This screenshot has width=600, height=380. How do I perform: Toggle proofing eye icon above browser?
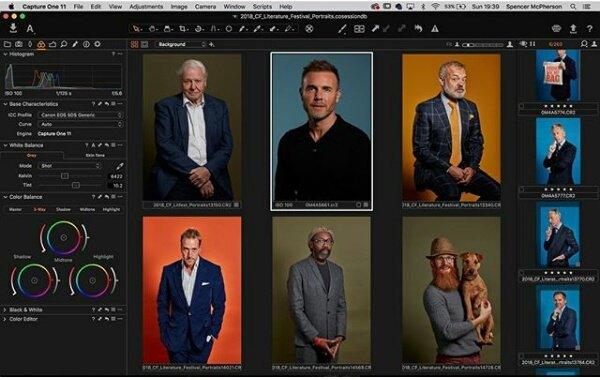point(523,44)
